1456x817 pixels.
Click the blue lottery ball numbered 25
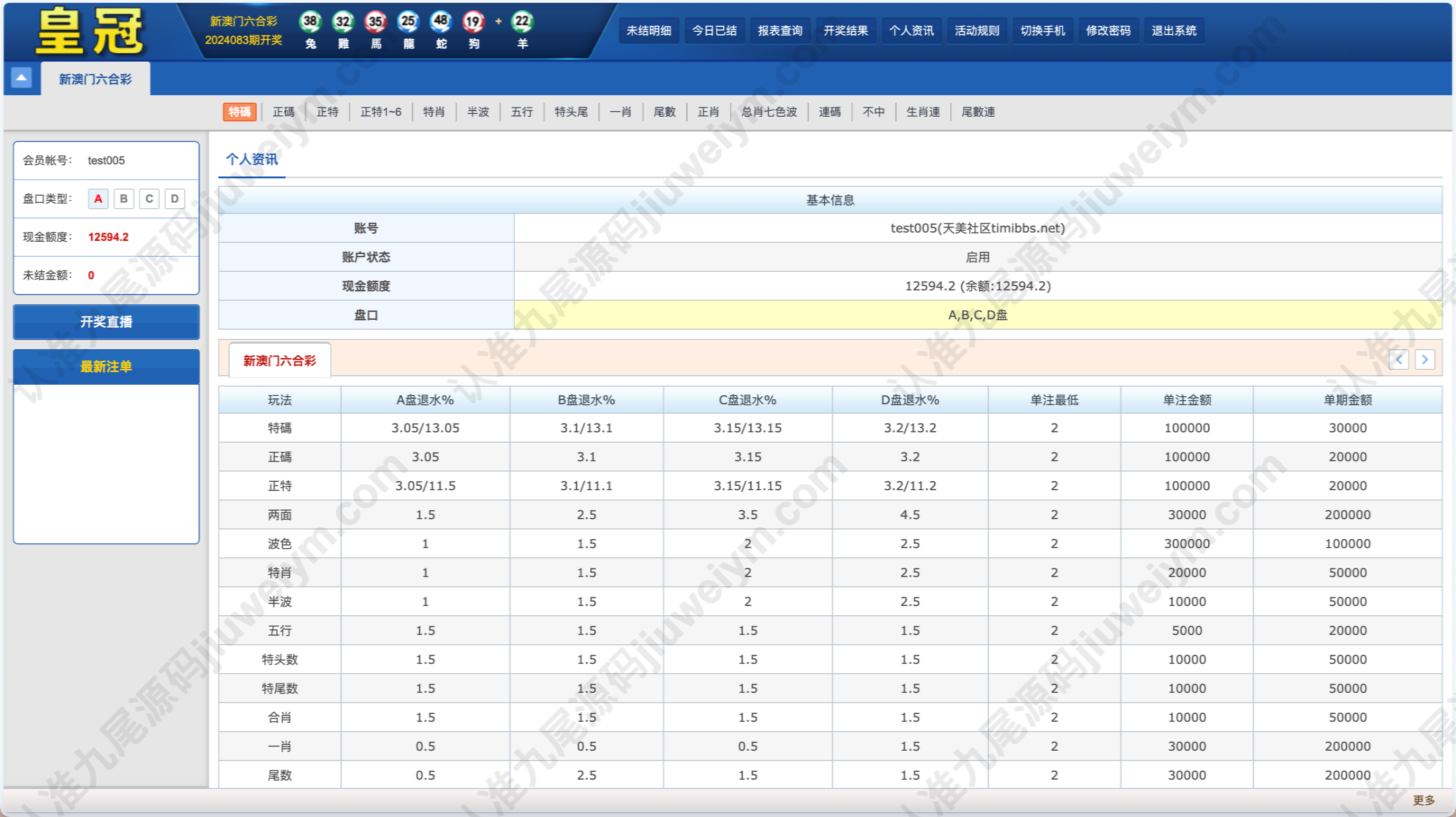tap(408, 21)
